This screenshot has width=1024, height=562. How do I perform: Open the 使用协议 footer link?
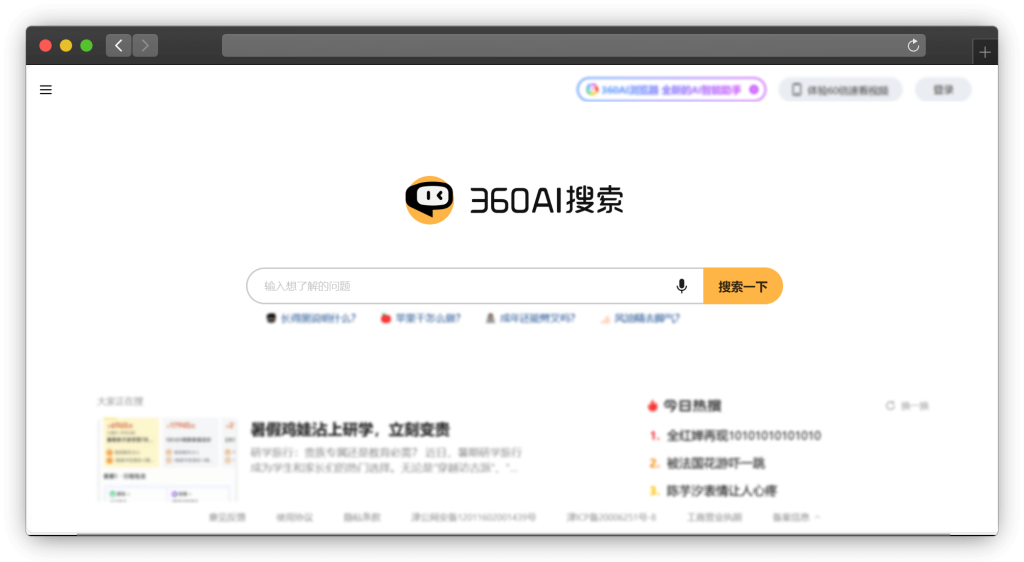[x=295, y=517]
